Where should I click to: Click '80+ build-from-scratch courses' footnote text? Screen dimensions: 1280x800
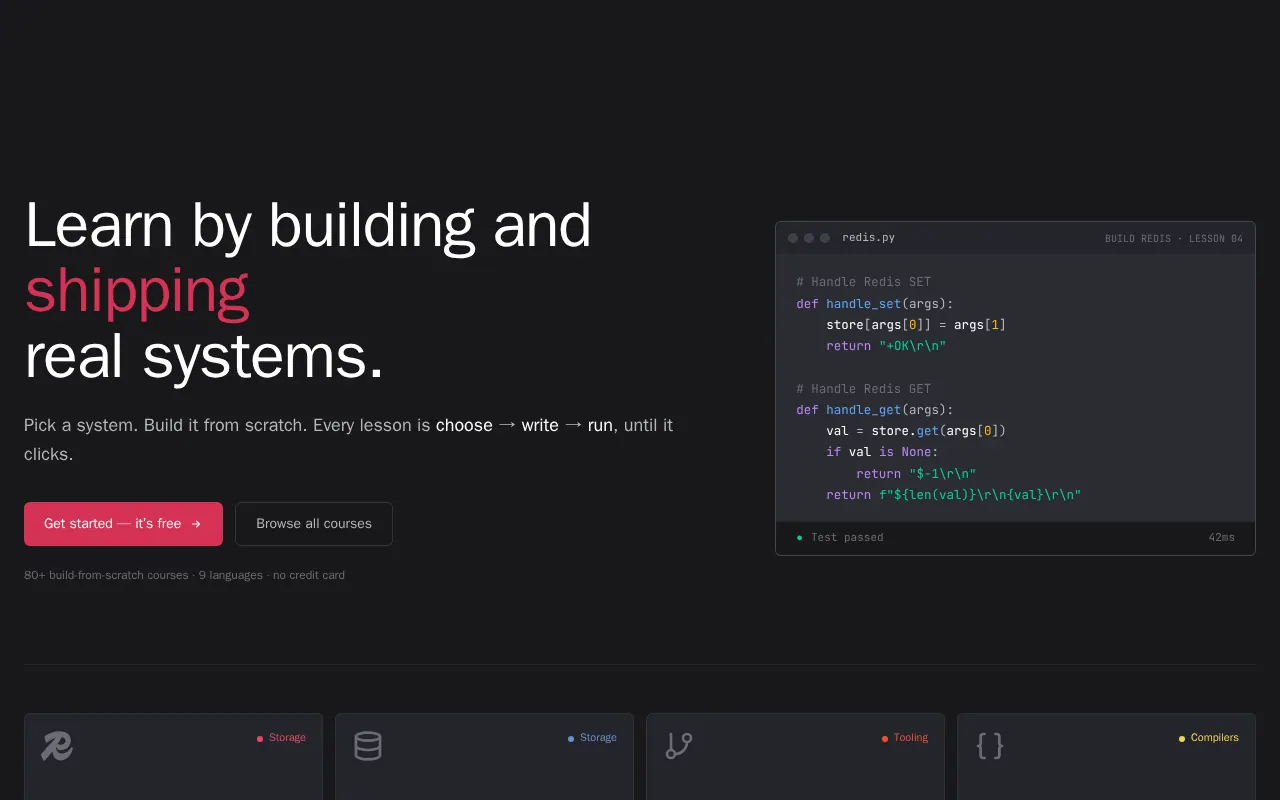(x=106, y=575)
